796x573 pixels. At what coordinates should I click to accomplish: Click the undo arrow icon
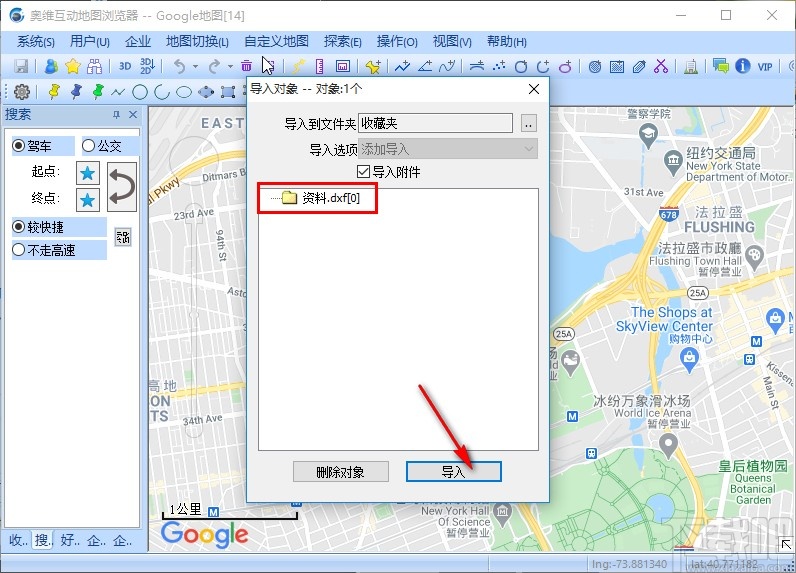pos(180,66)
